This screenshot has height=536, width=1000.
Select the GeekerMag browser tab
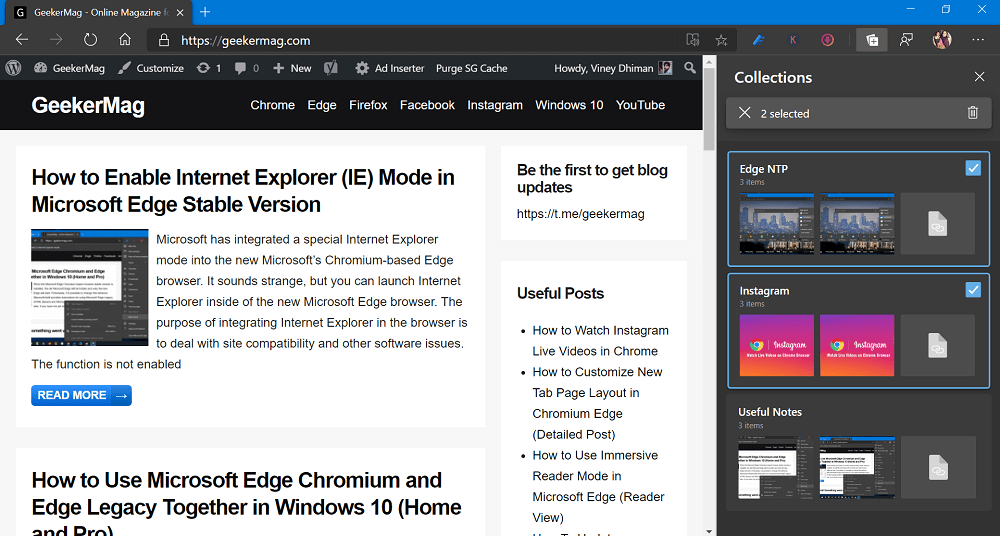point(99,12)
